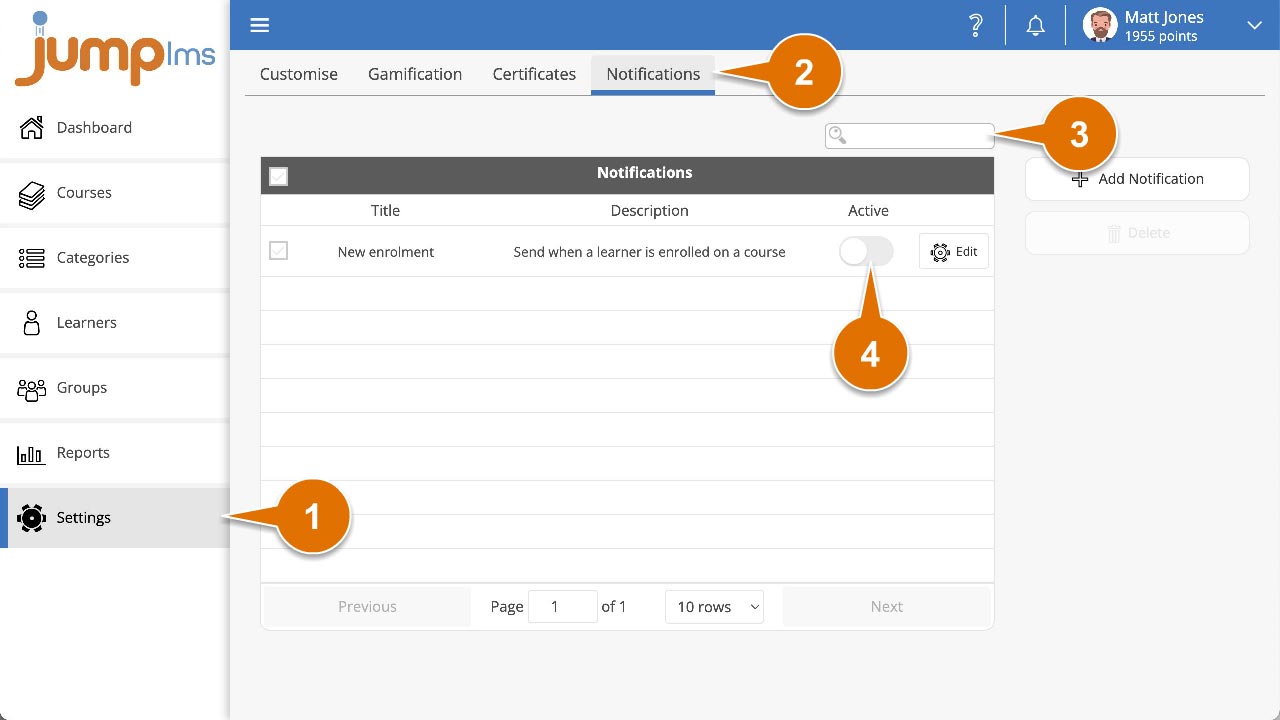This screenshot has width=1280, height=720.
Task: Open the hamburger menu icon
Action: point(260,25)
